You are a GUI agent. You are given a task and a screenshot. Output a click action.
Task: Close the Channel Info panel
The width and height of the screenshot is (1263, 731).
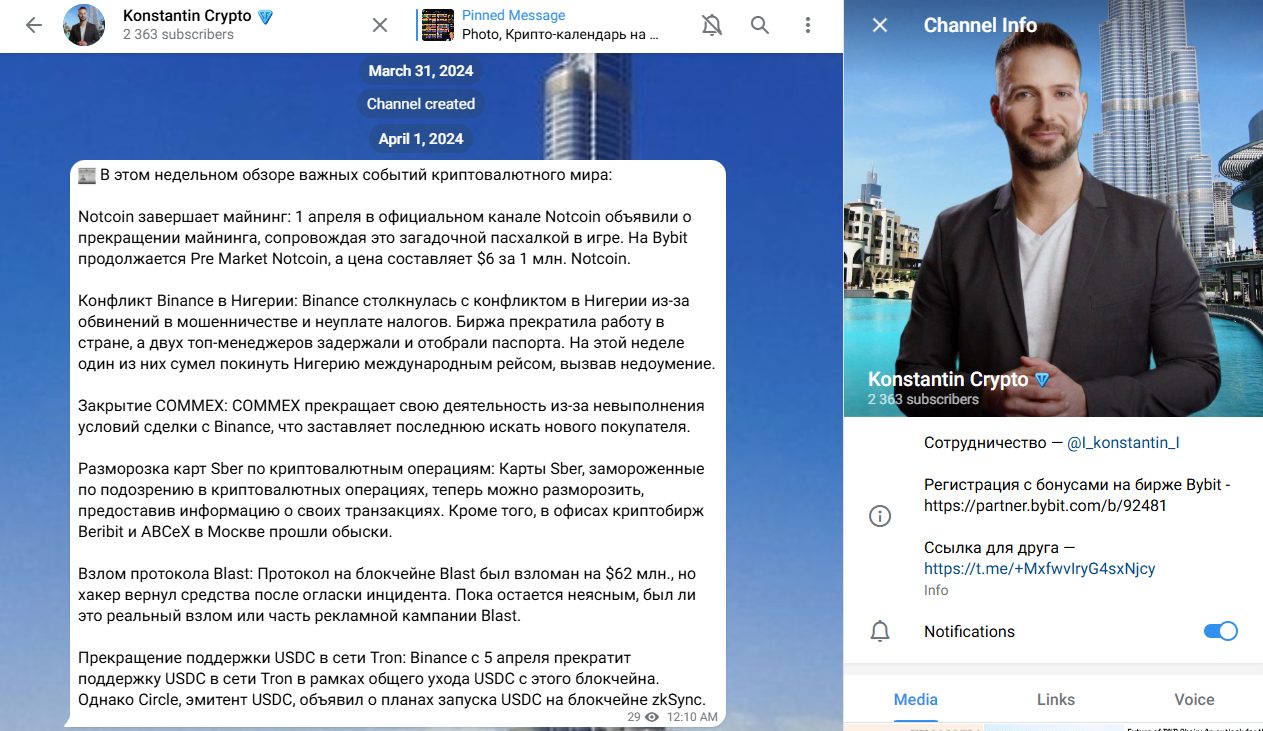880,25
